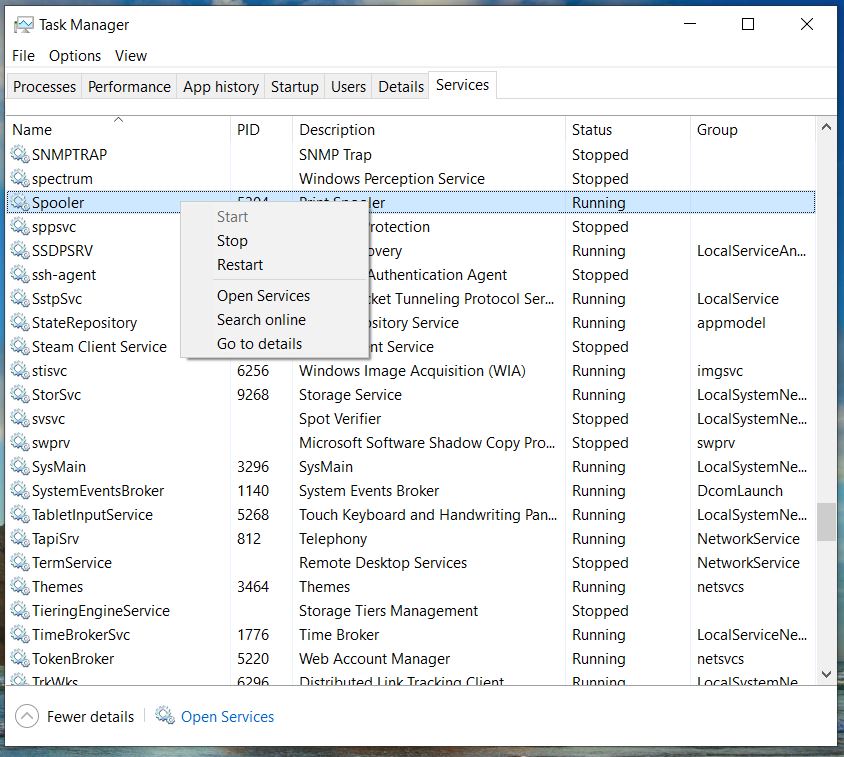This screenshot has height=757, width=844.
Task: Click the swprv service gear icon
Action: point(20,443)
